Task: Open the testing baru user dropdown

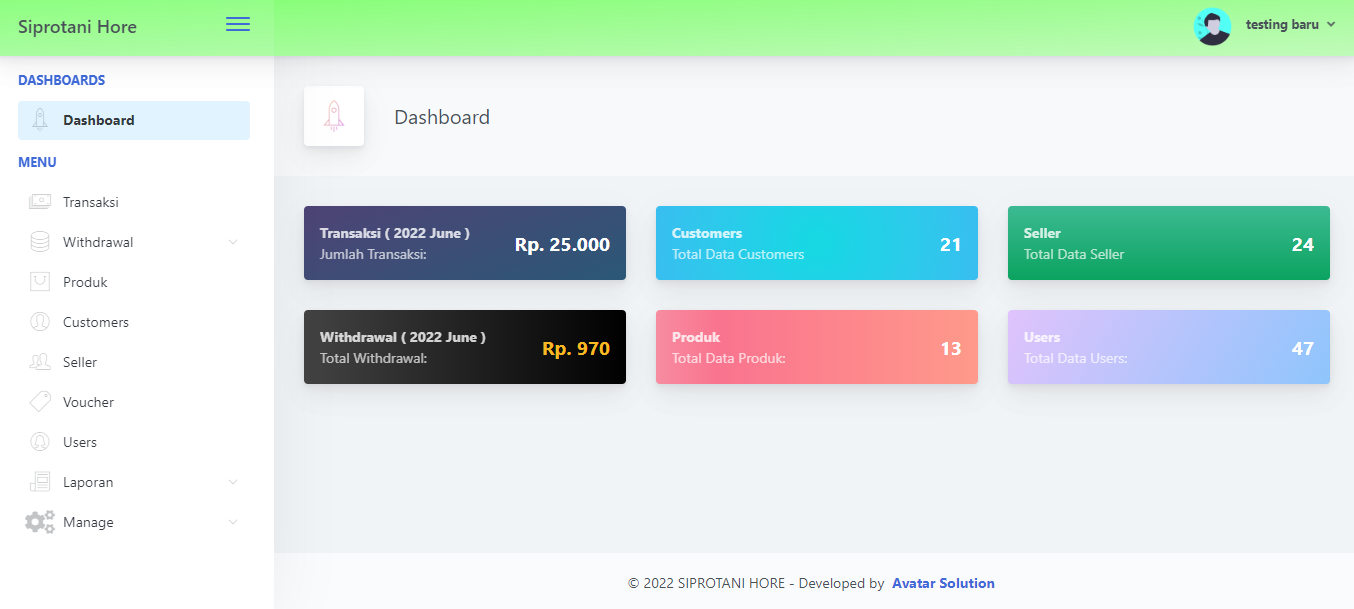Action: (1290, 25)
